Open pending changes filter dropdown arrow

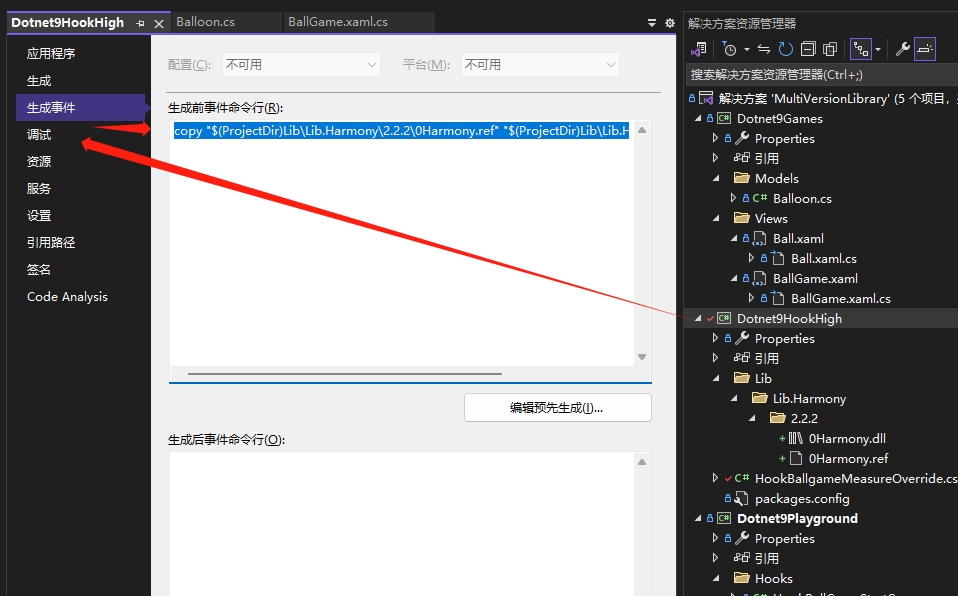747,50
